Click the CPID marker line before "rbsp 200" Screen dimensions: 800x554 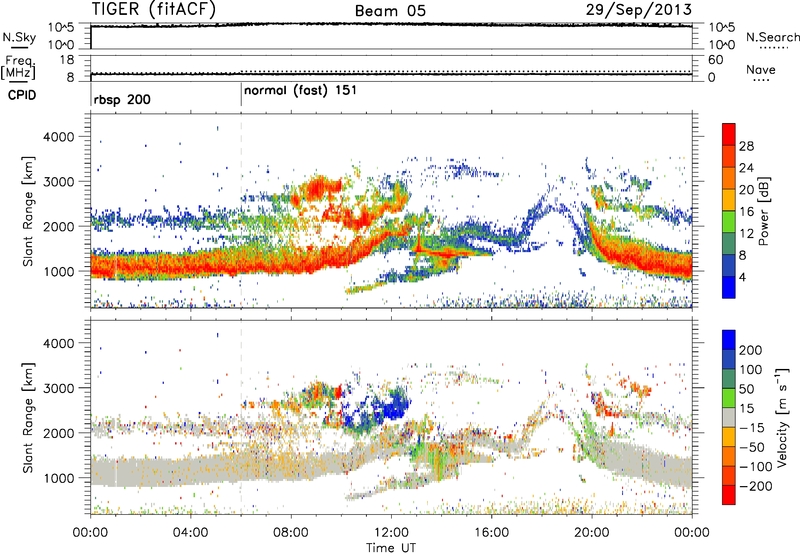click(x=91, y=96)
